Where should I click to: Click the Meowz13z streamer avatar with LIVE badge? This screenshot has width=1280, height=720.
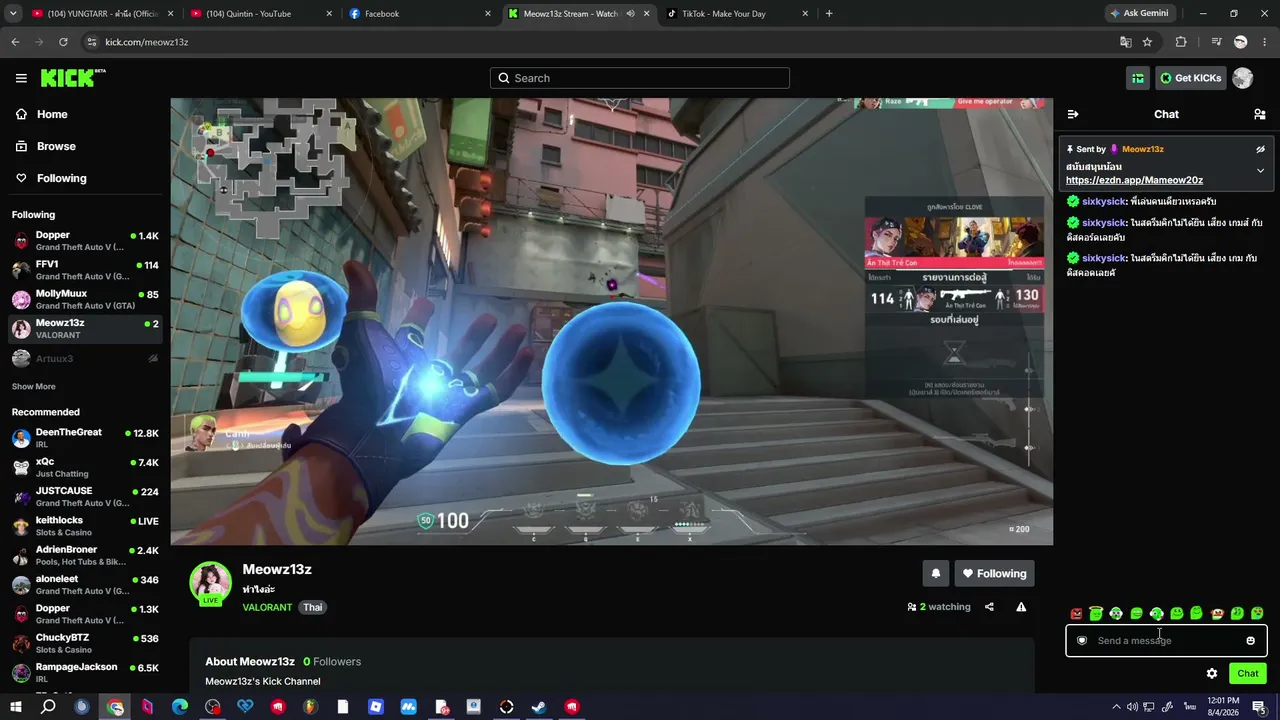[x=211, y=583]
